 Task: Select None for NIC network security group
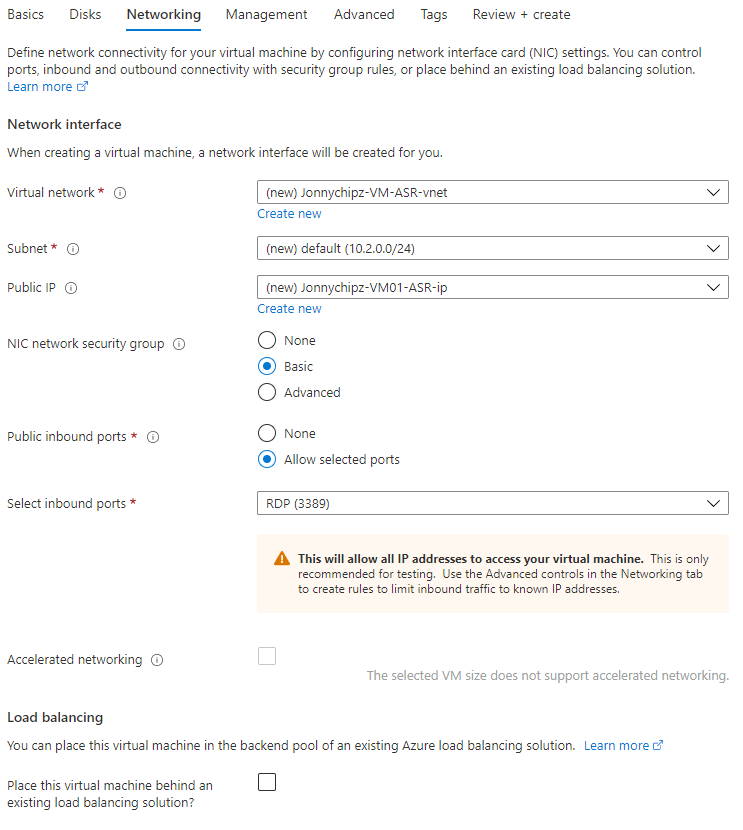267,341
